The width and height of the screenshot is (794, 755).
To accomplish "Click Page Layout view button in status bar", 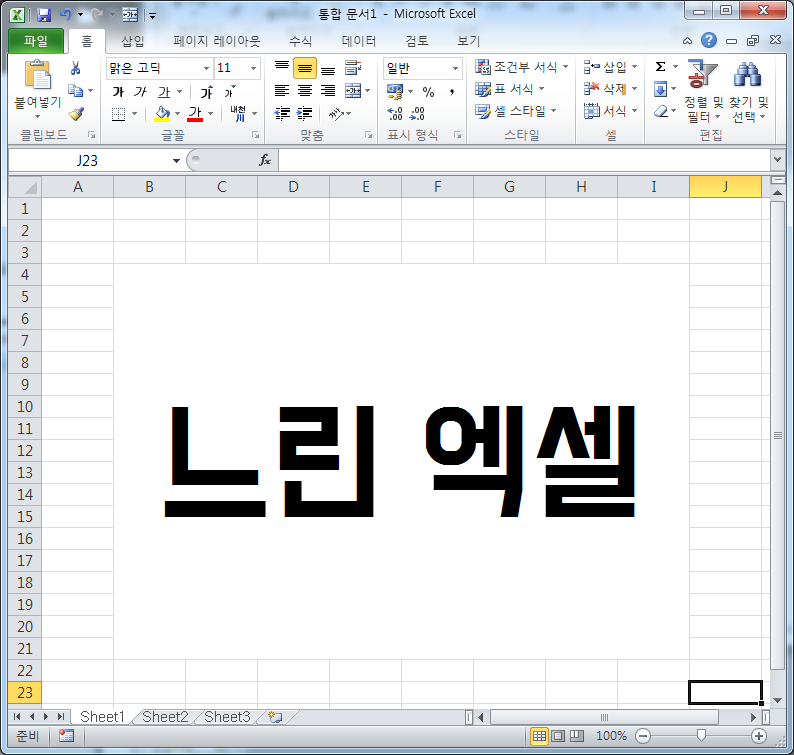I will [x=558, y=736].
